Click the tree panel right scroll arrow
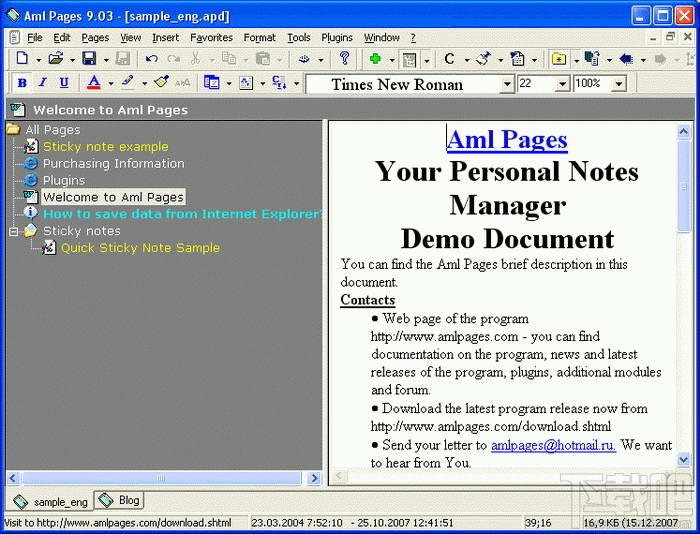This screenshot has height=534, width=700. pos(315,478)
